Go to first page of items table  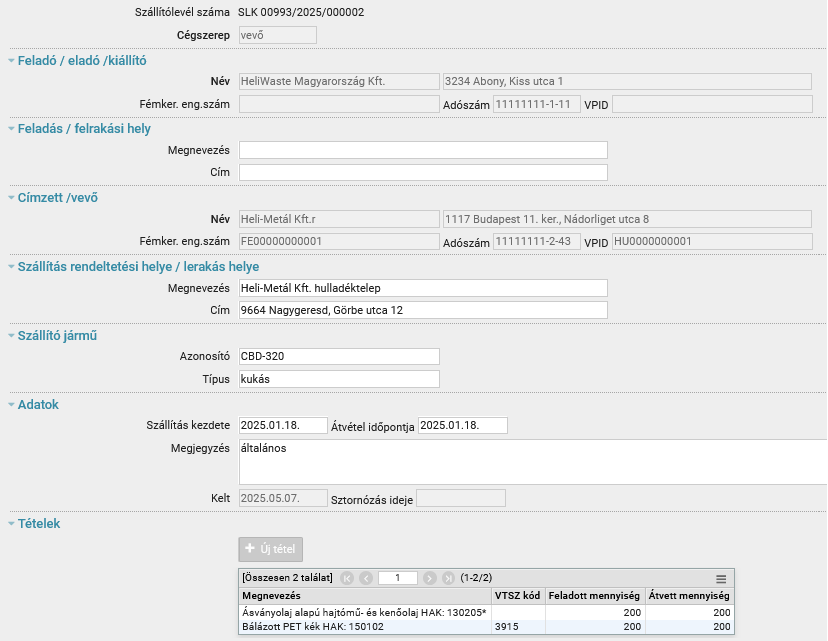tap(347, 578)
